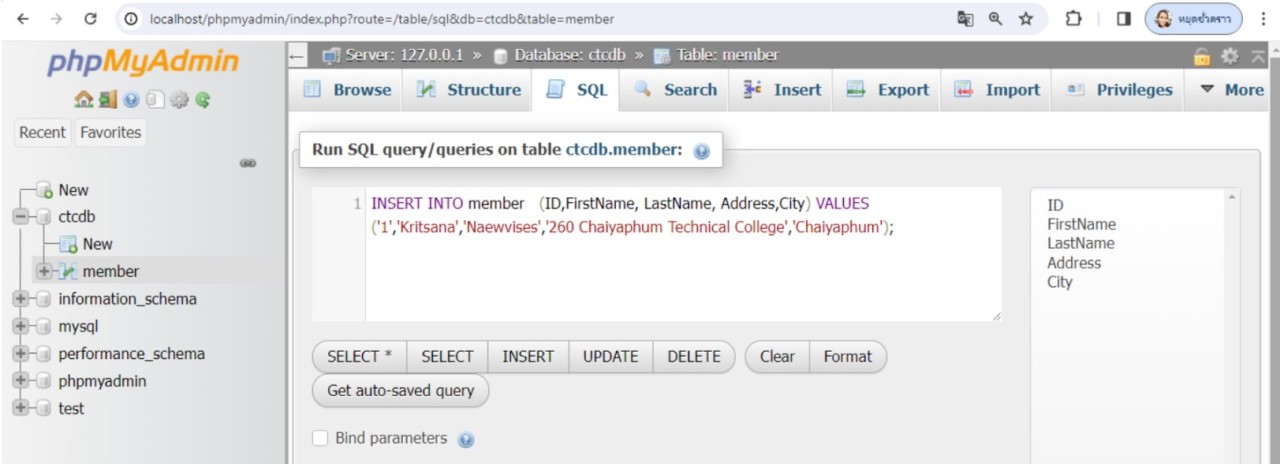This screenshot has width=1280, height=464.
Task: Click the SQL query help icon
Action: [701, 151]
